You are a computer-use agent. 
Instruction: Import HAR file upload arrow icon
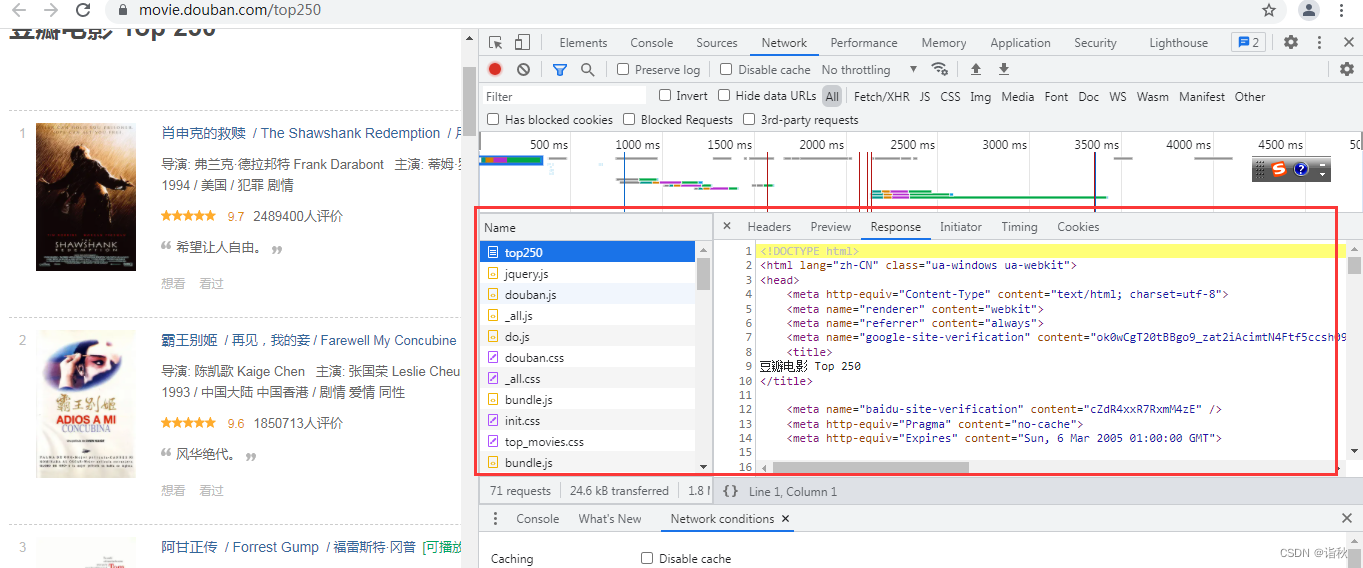tap(976, 69)
